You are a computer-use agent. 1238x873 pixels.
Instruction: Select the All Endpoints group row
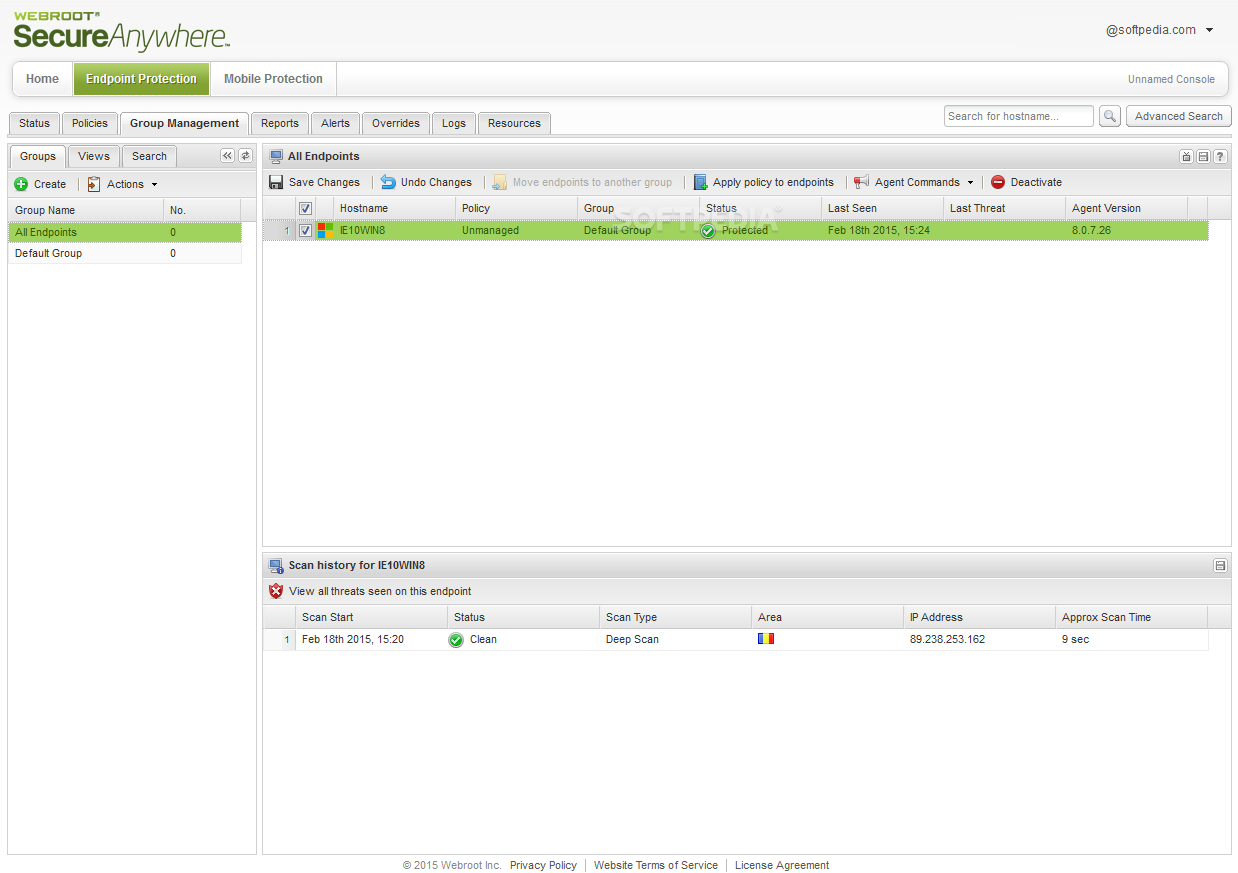125,232
